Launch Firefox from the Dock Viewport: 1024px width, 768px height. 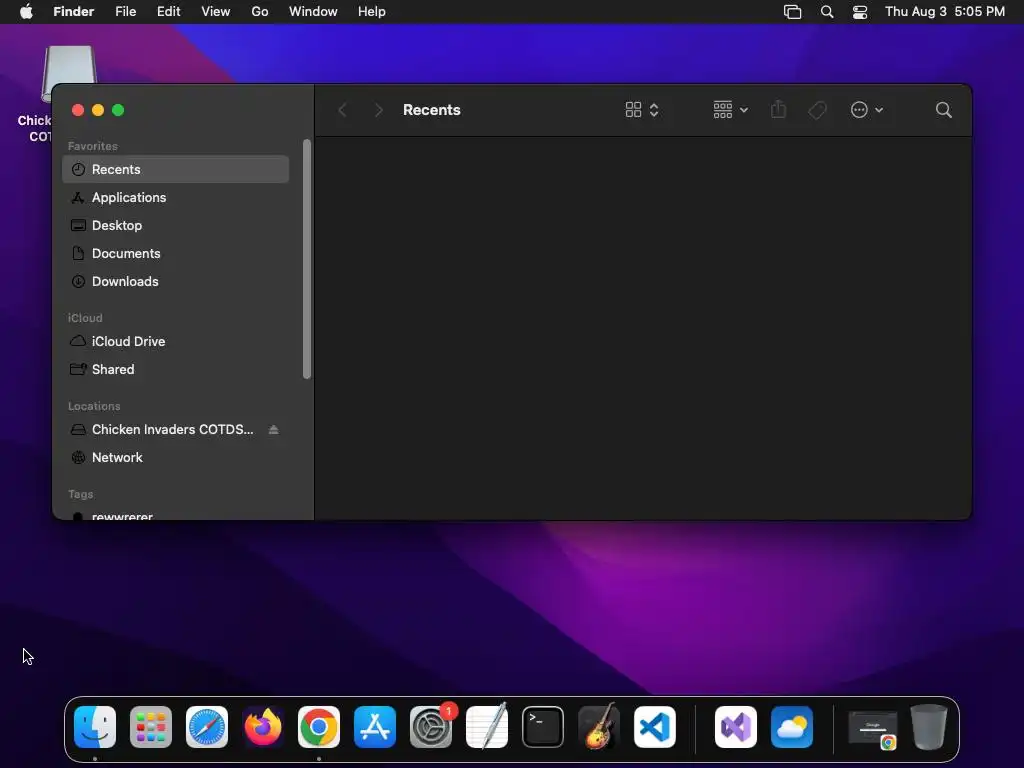click(x=263, y=727)
